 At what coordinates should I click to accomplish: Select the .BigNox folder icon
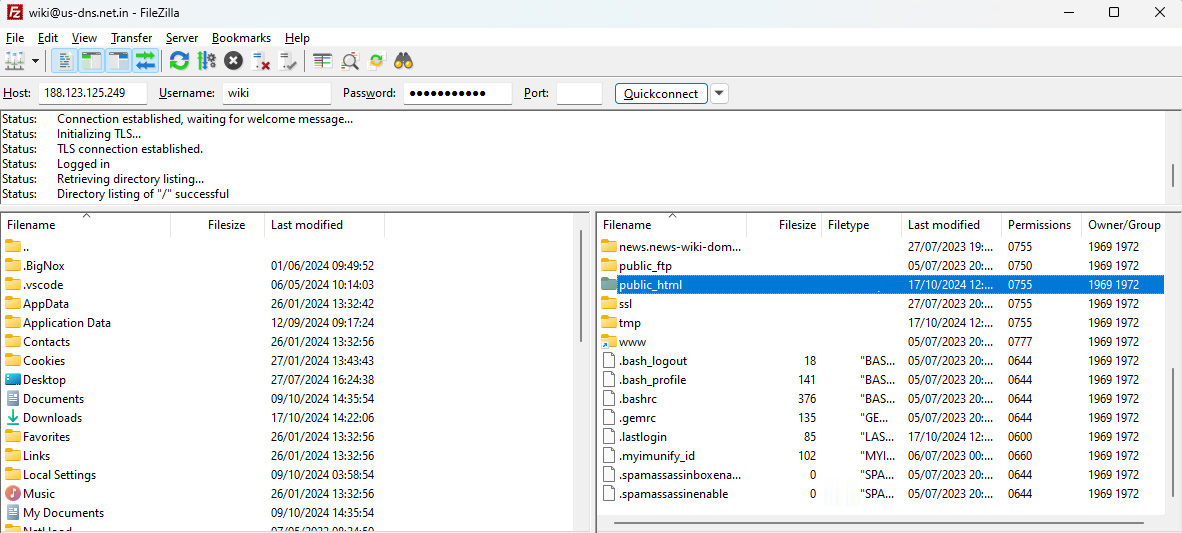coord(13,265)
